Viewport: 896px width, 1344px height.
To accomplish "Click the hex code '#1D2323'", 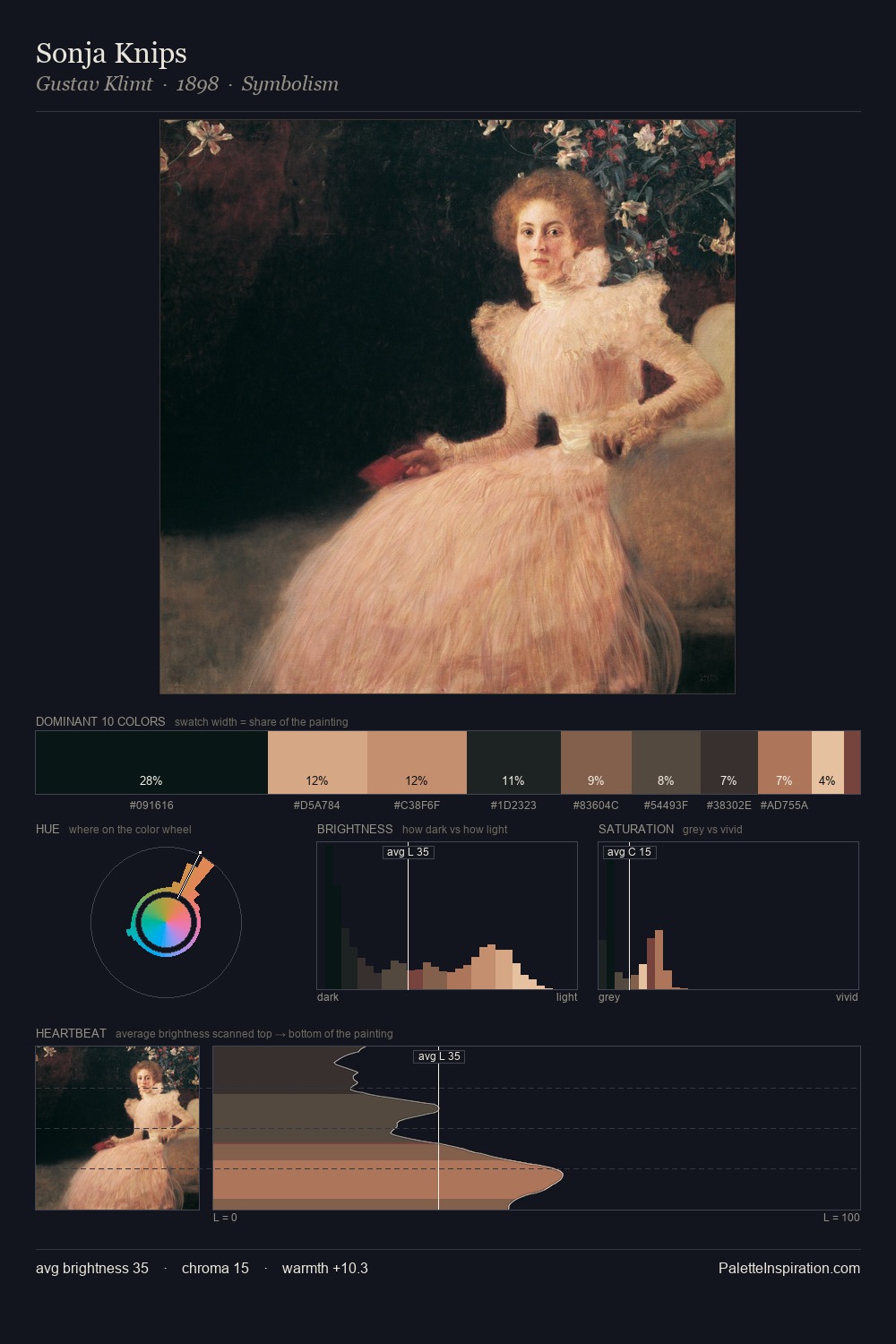I will coord(513,806).
